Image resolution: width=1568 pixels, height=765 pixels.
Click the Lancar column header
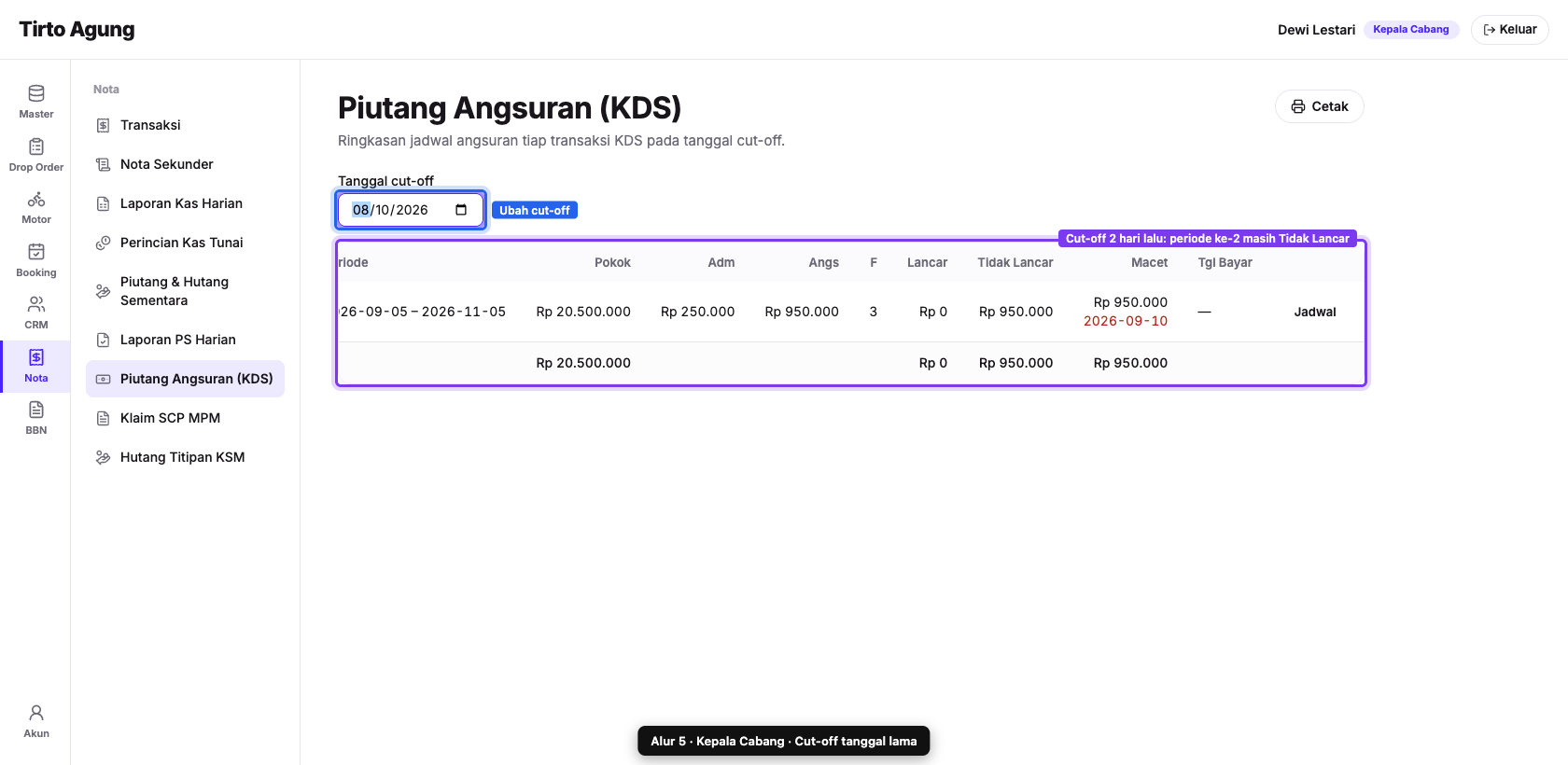click(x=927, y=262)
